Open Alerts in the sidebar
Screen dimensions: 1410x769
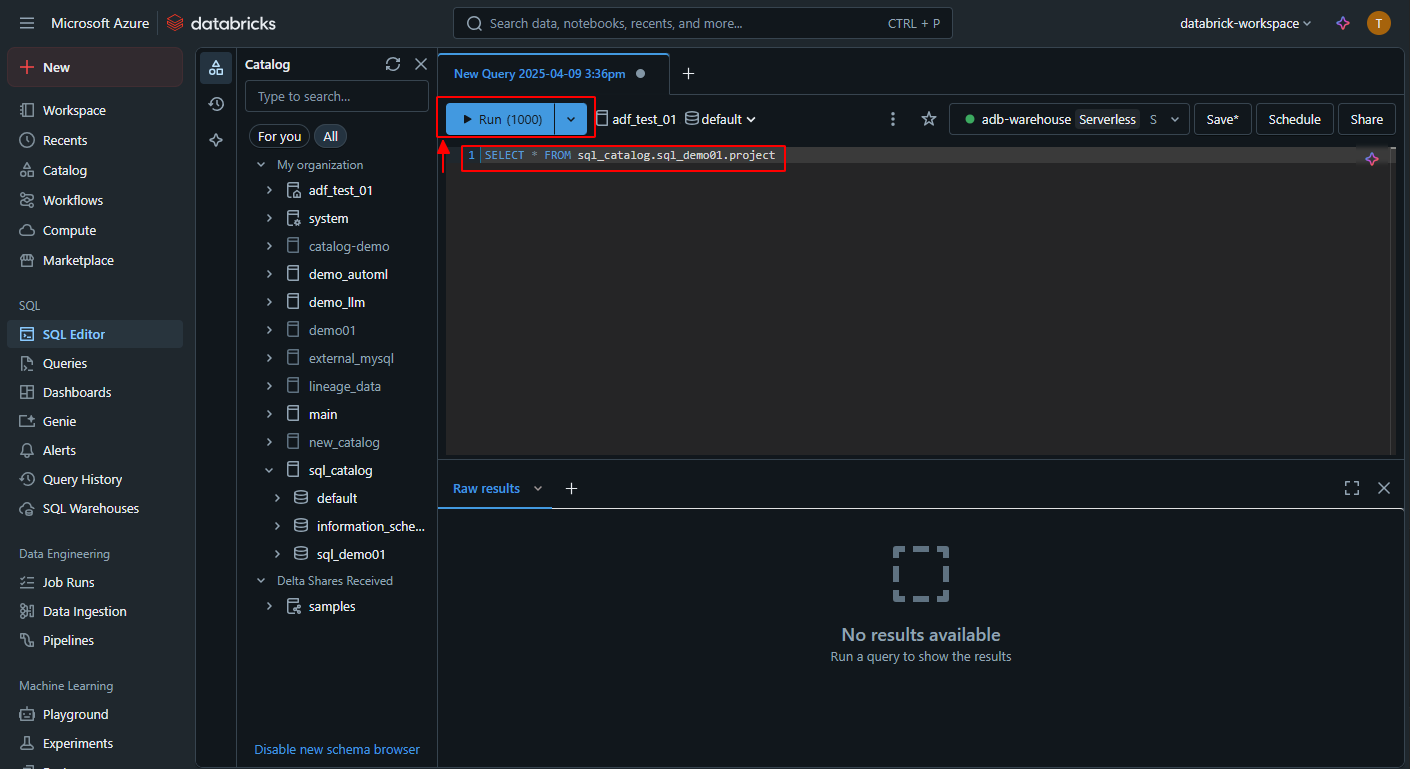[x=95, y=450]
